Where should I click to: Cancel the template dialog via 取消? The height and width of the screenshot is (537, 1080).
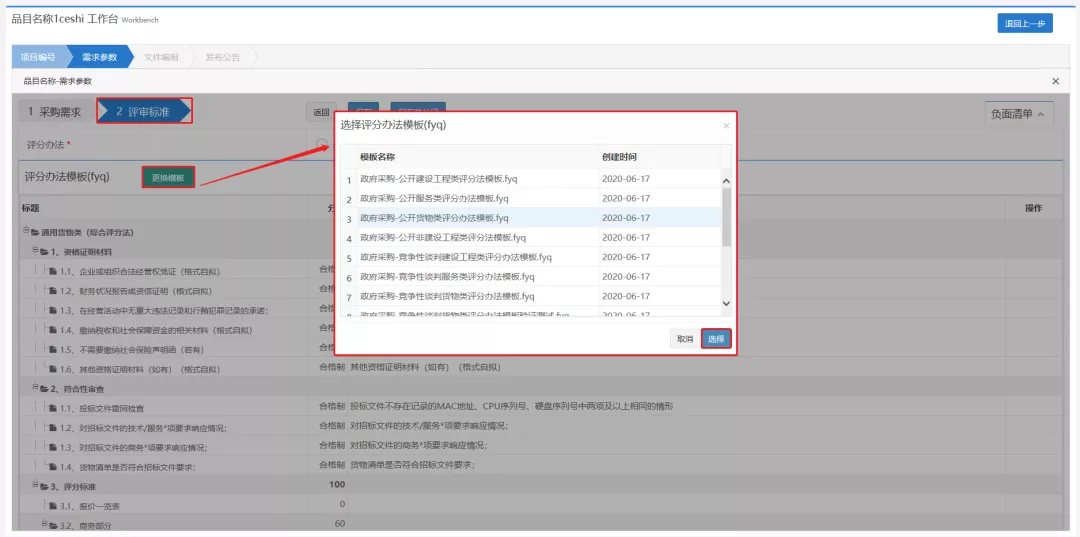685,339
